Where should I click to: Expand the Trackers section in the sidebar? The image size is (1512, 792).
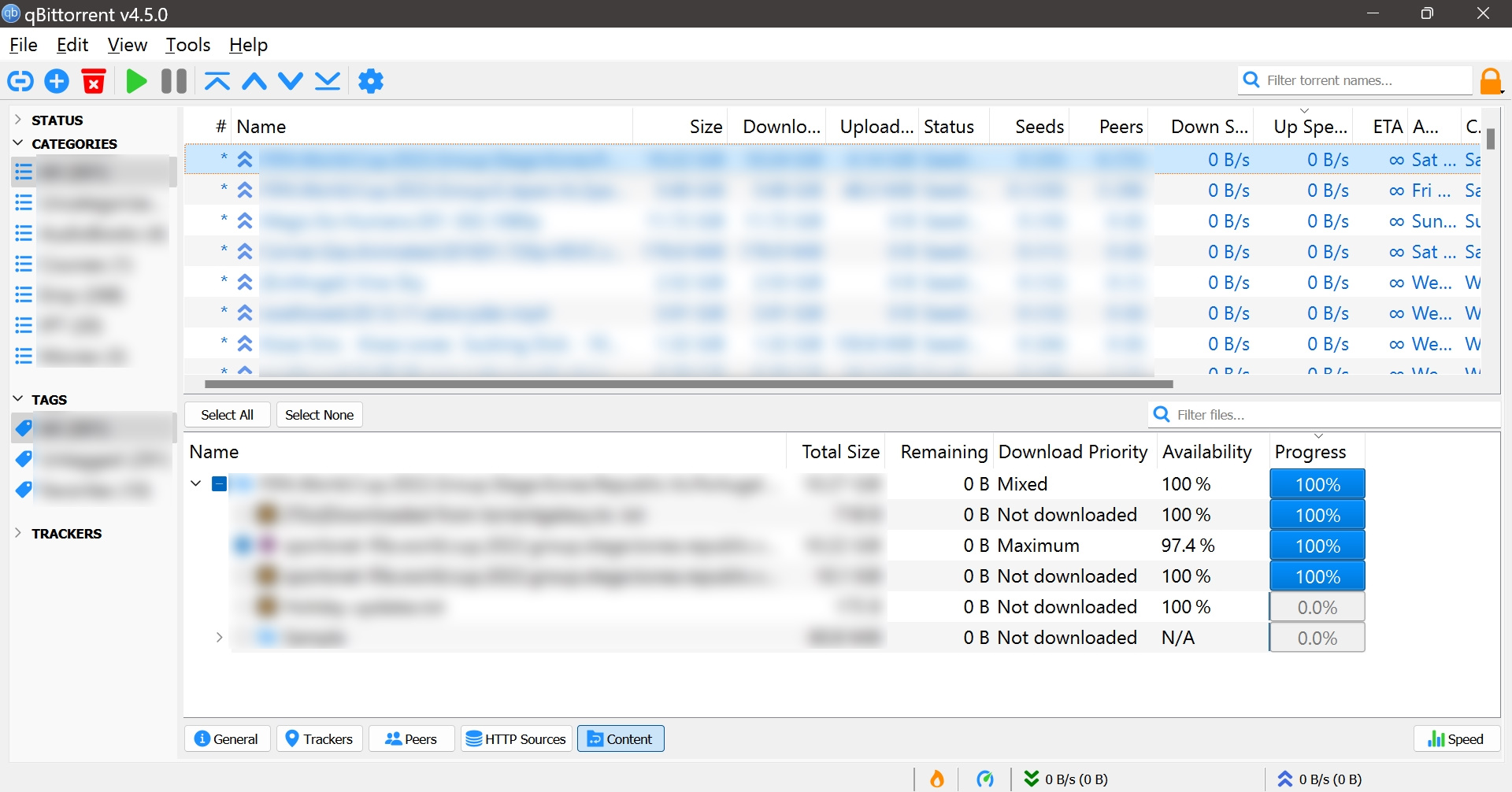pyautogui.click(x=17, y=533)
